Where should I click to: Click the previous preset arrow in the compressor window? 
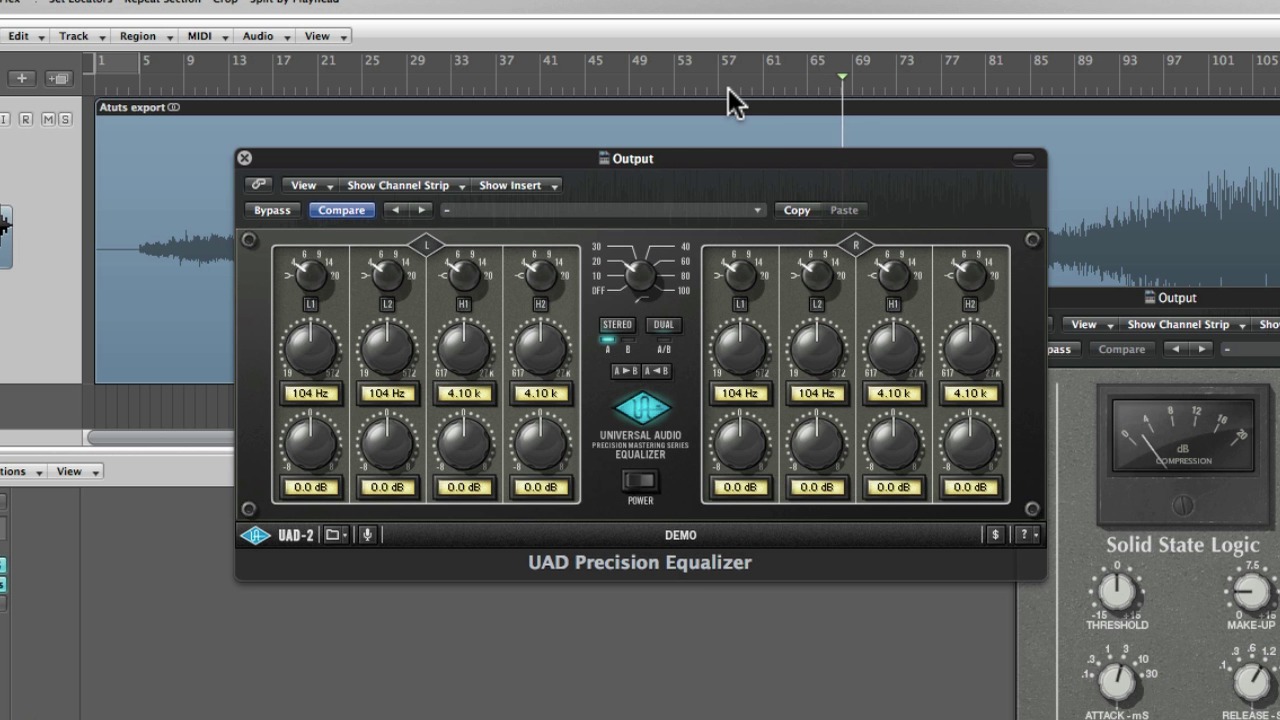point(1176,349)
